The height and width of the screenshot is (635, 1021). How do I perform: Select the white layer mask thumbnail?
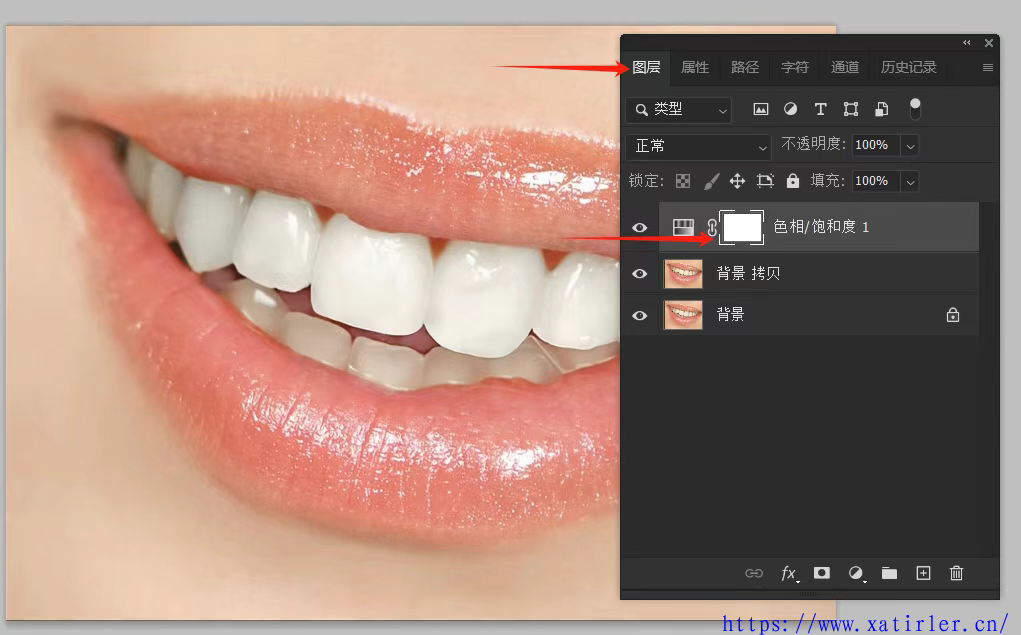click(742, 228)
